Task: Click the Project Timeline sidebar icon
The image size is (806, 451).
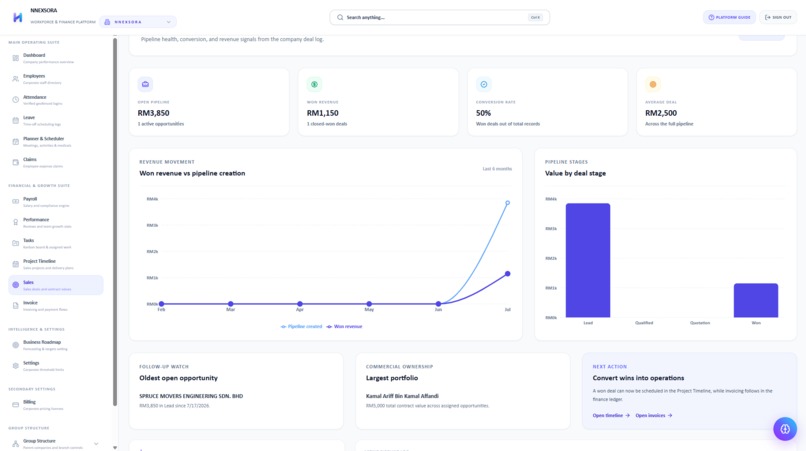Action: click(x=15, y=264)
